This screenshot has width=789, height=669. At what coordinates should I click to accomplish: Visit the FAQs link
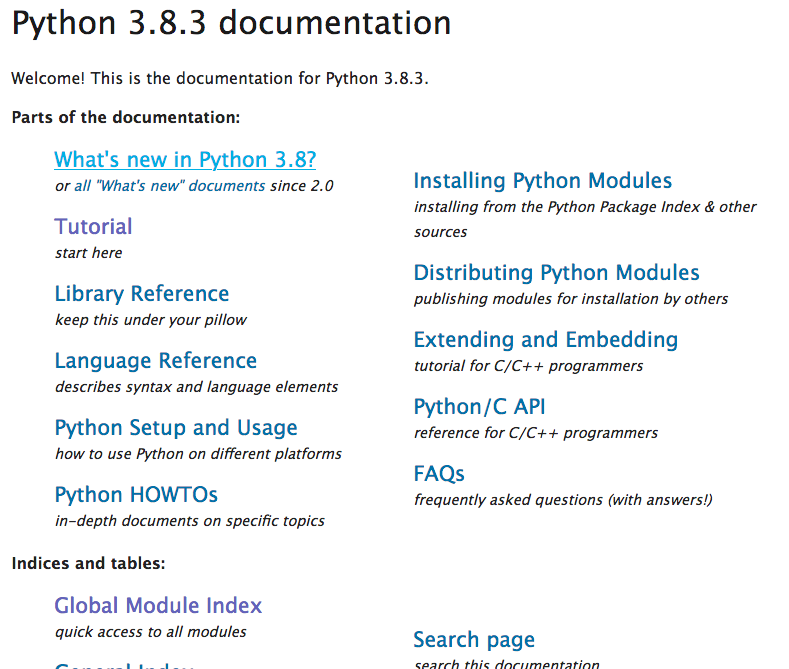[439, 474]
